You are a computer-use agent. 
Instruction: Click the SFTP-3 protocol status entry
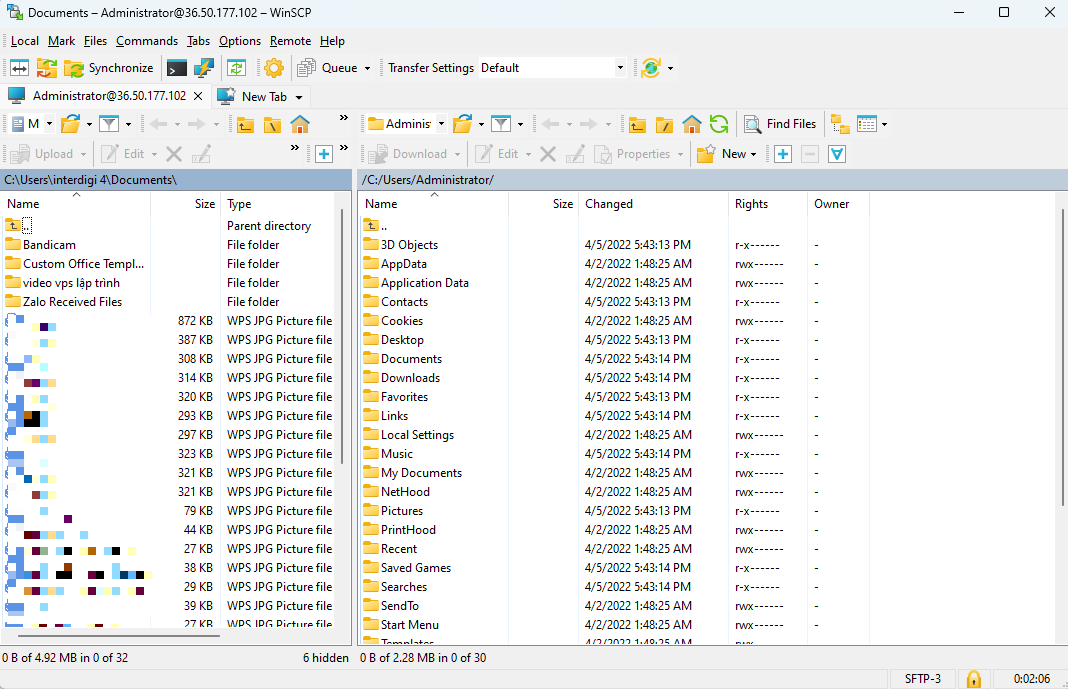pos(923,679)
